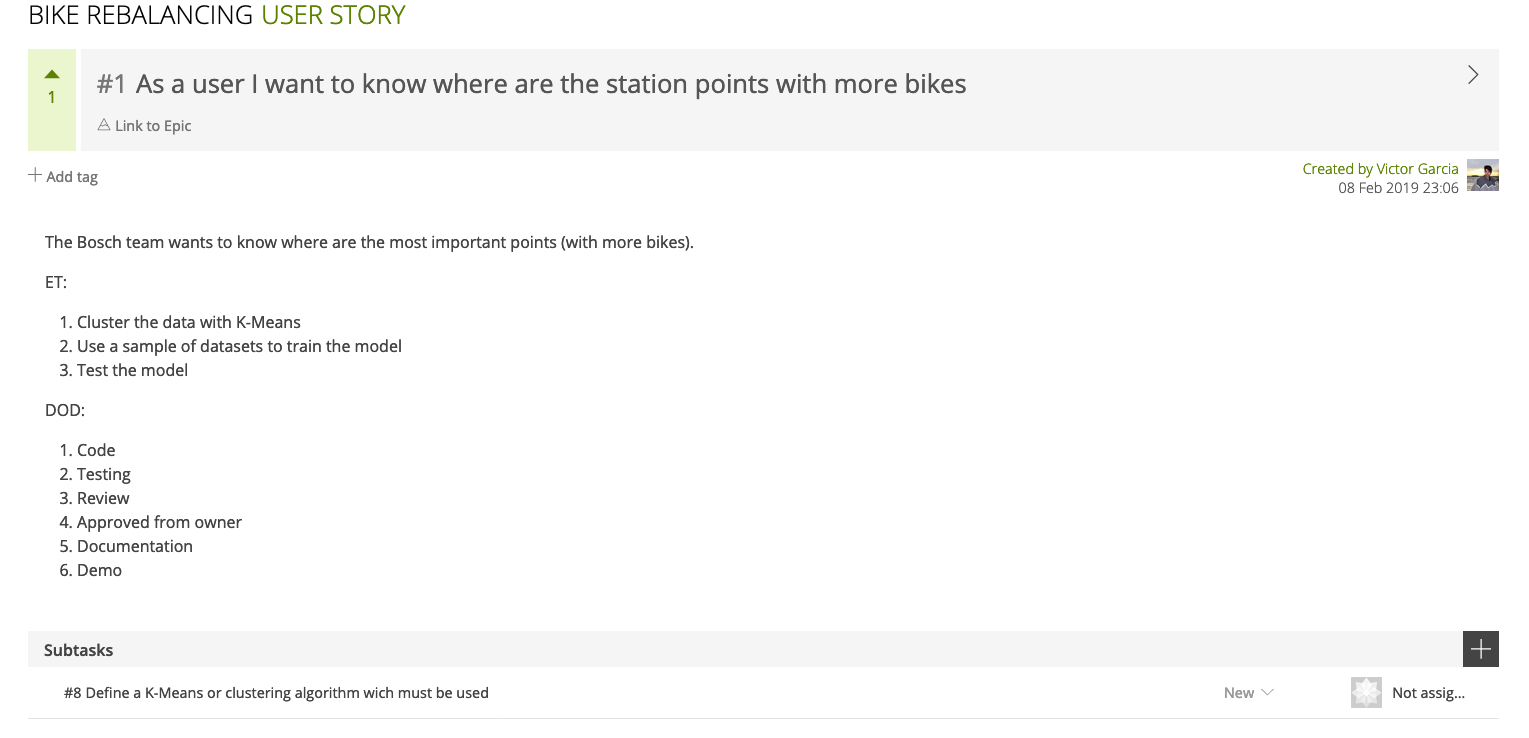This screenshot has width=1529, height=738.
Task: Open Victor Garcia's avatar picture
Action: 1482,175
